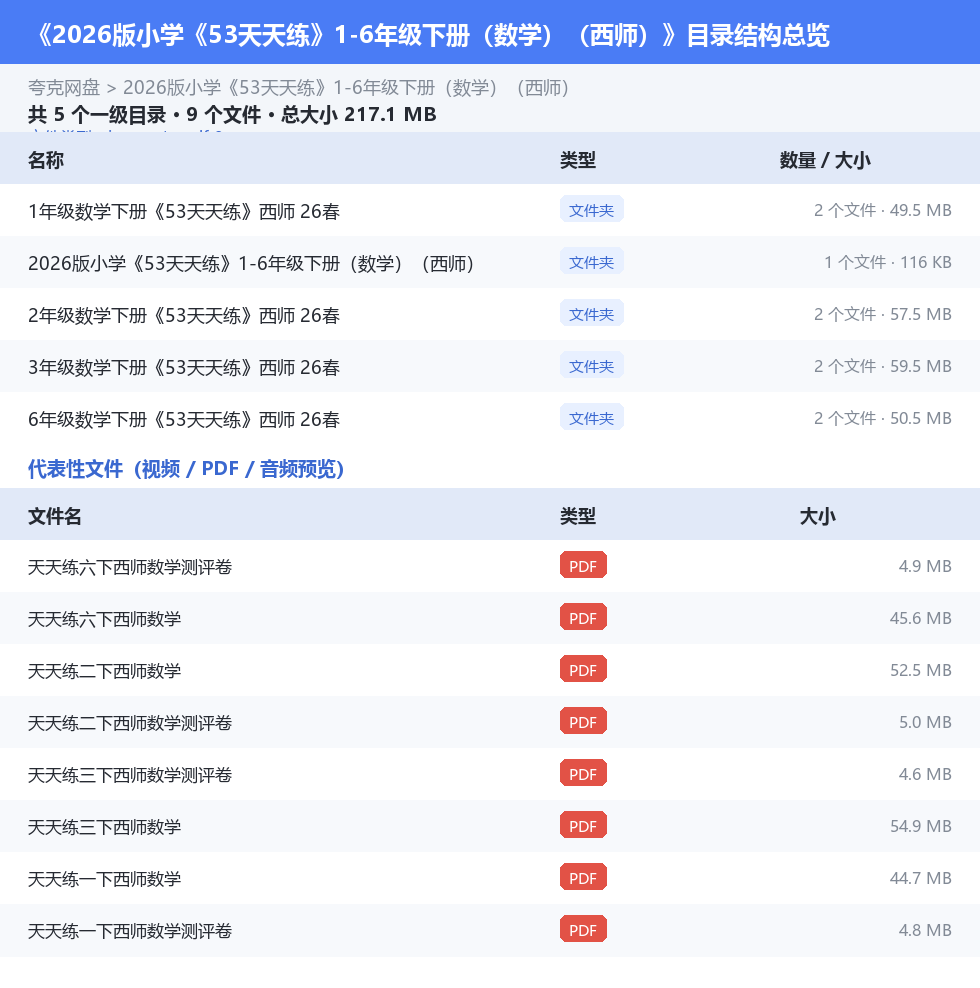This screenshot has width=980, height=988.
Task: Click the size value 4.6 MB
Action: pyautogui.click(x=925, y=774)
